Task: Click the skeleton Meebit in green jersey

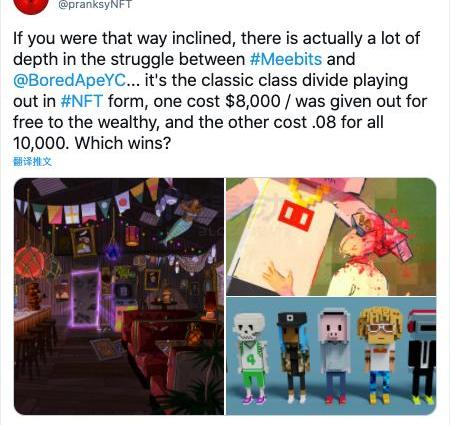Action: click(x=252, y=358)
